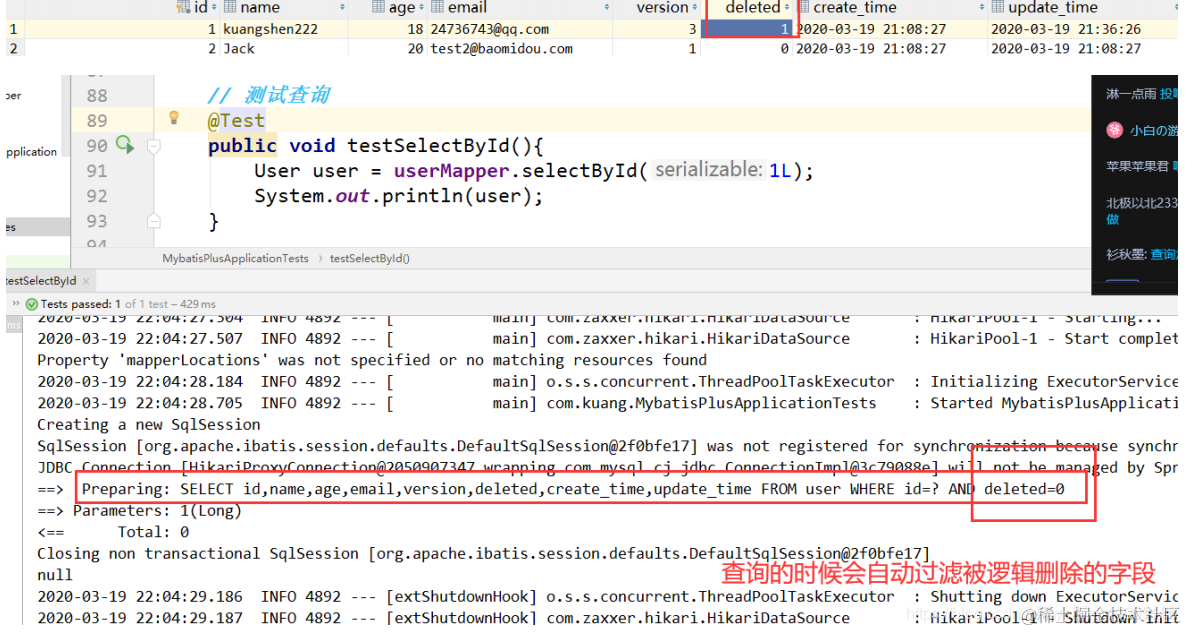The image size is (1187, 632).
Task: Select the deleted cell in row 1
Action: (747, 29)
